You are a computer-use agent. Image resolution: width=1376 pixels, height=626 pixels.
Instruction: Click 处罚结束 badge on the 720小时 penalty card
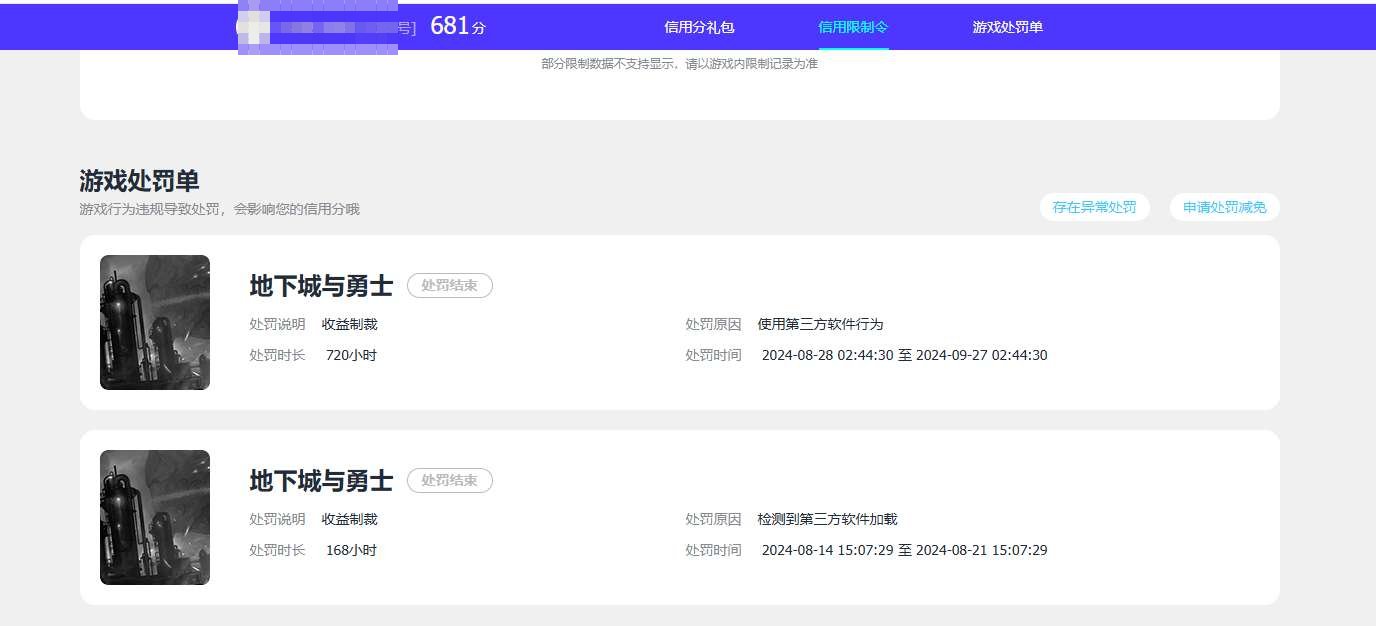point(450,286)
